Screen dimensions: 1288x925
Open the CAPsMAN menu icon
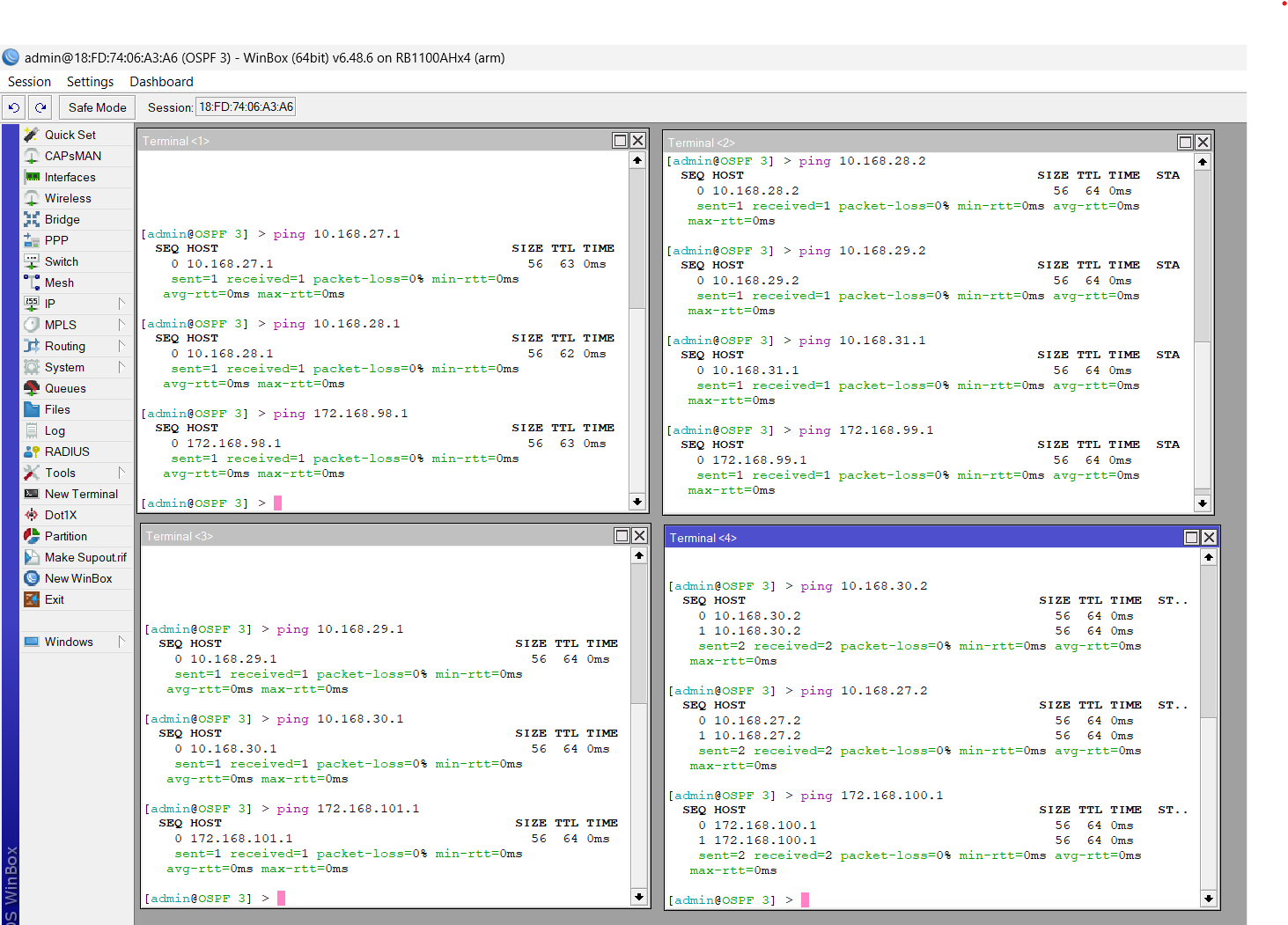pos(32,156)
